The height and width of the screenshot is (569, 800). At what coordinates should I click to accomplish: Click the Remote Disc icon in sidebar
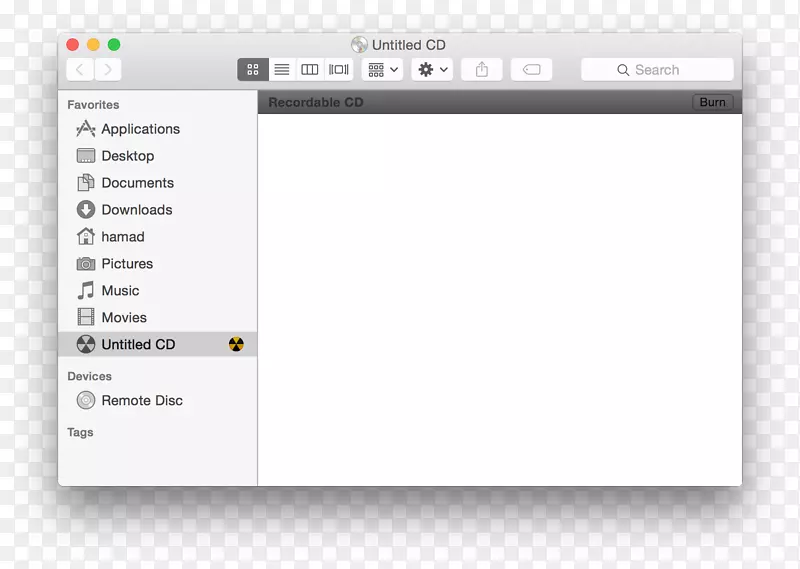pos(86,400)
